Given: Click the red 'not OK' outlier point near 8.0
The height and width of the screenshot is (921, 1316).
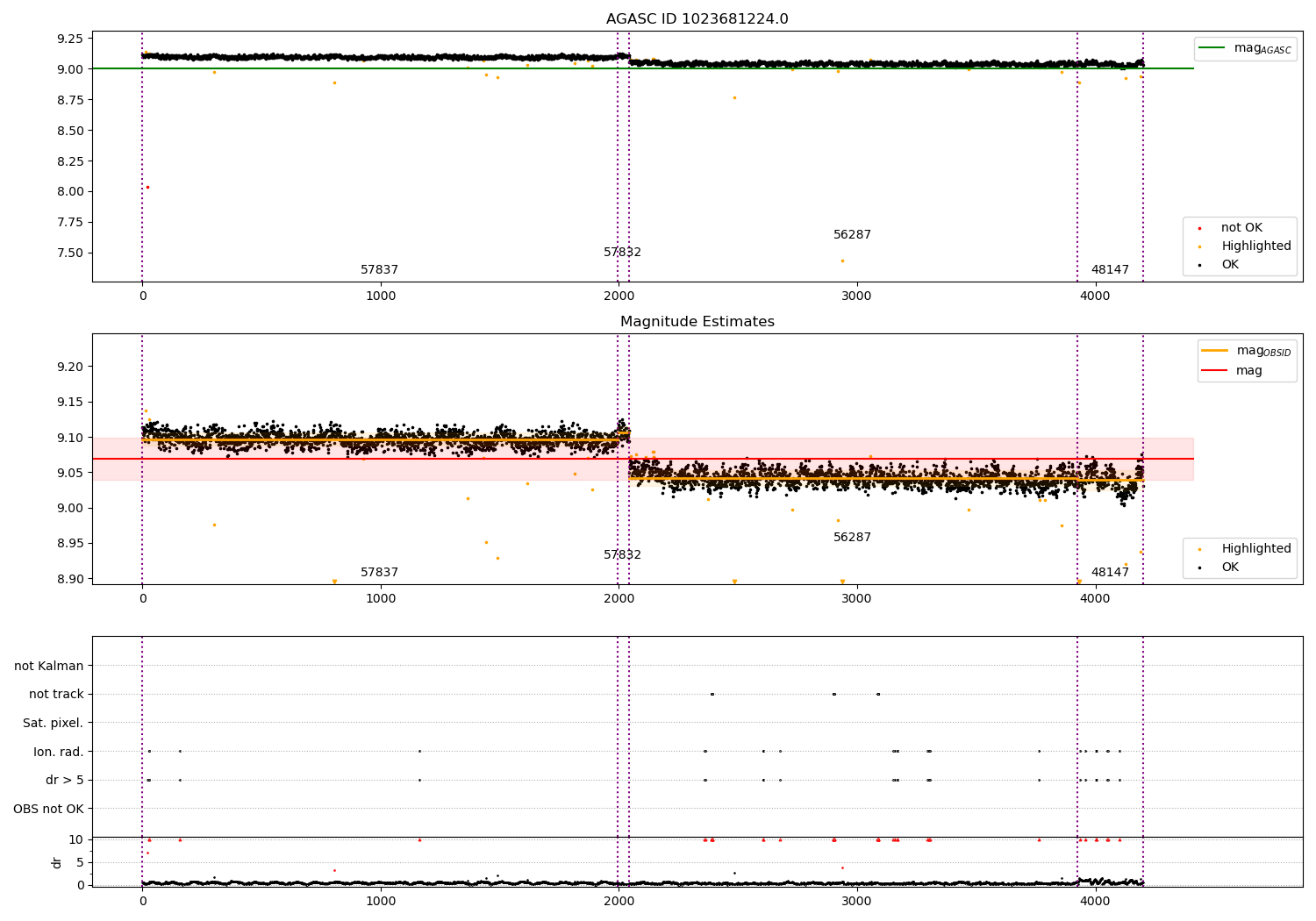Looking at the screenshot, I should pos(147,187).
